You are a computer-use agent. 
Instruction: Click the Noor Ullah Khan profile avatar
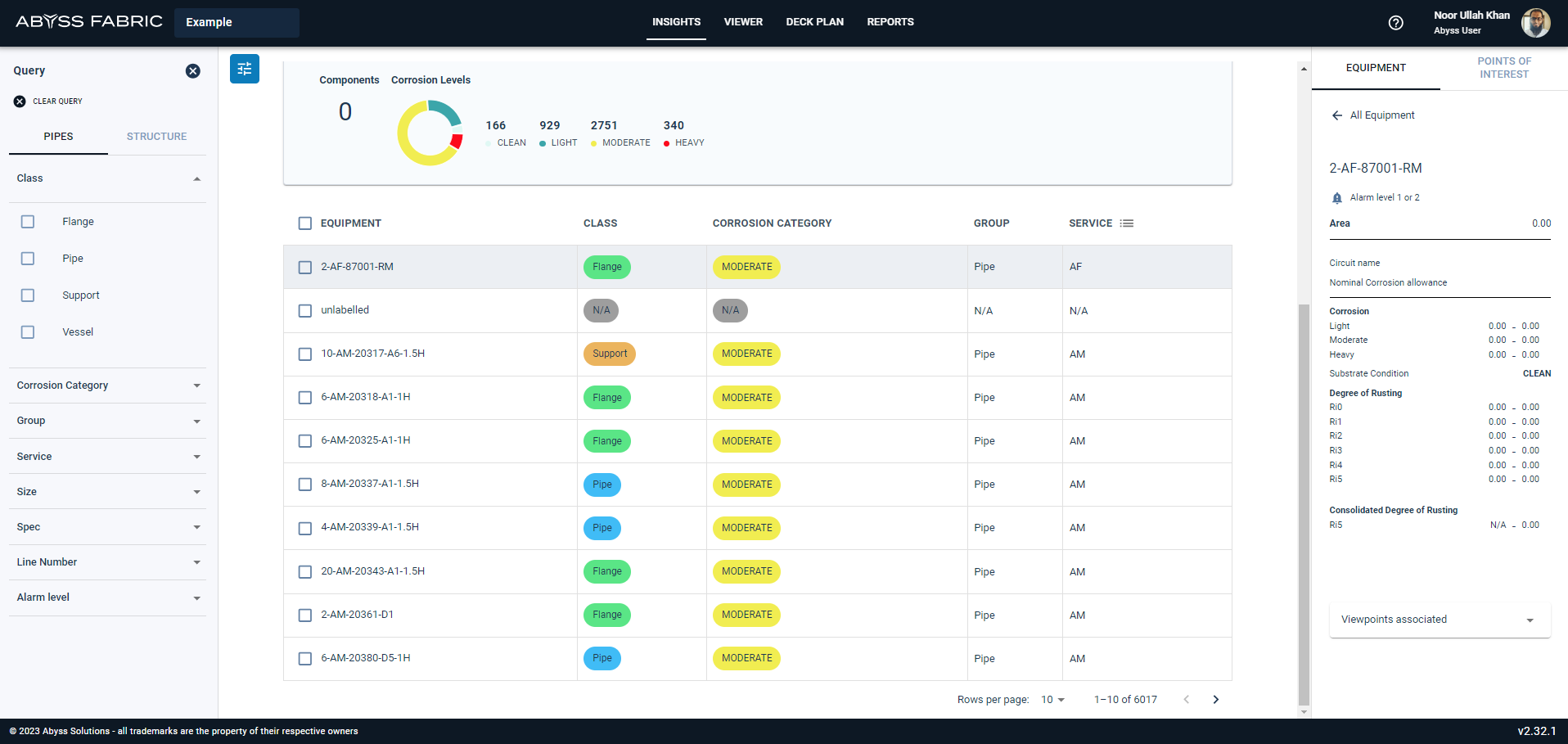pyautogui.click(x=1536, y=23)
